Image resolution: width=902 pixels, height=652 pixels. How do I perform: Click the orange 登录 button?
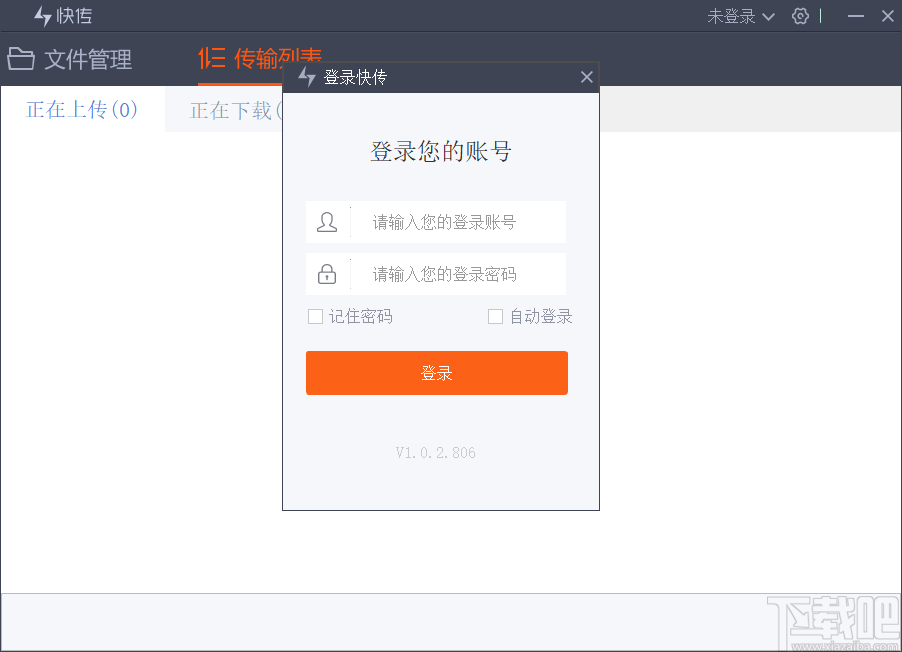[436, 372]
